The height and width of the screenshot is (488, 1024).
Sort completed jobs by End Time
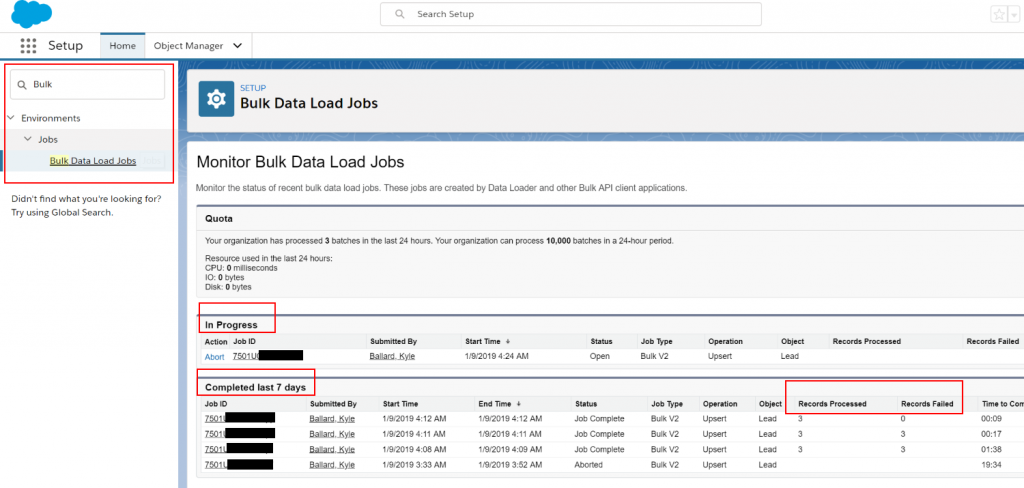point(500,404)
